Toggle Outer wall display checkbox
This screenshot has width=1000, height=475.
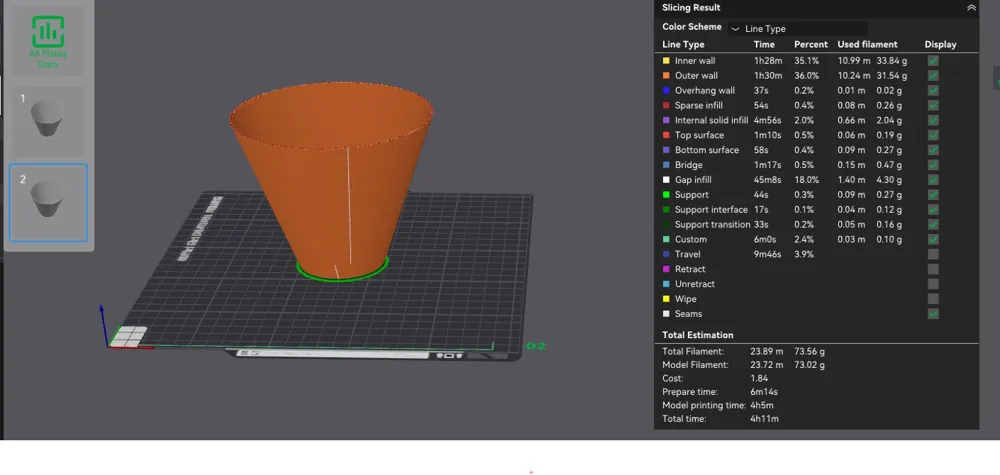(933, 75)
